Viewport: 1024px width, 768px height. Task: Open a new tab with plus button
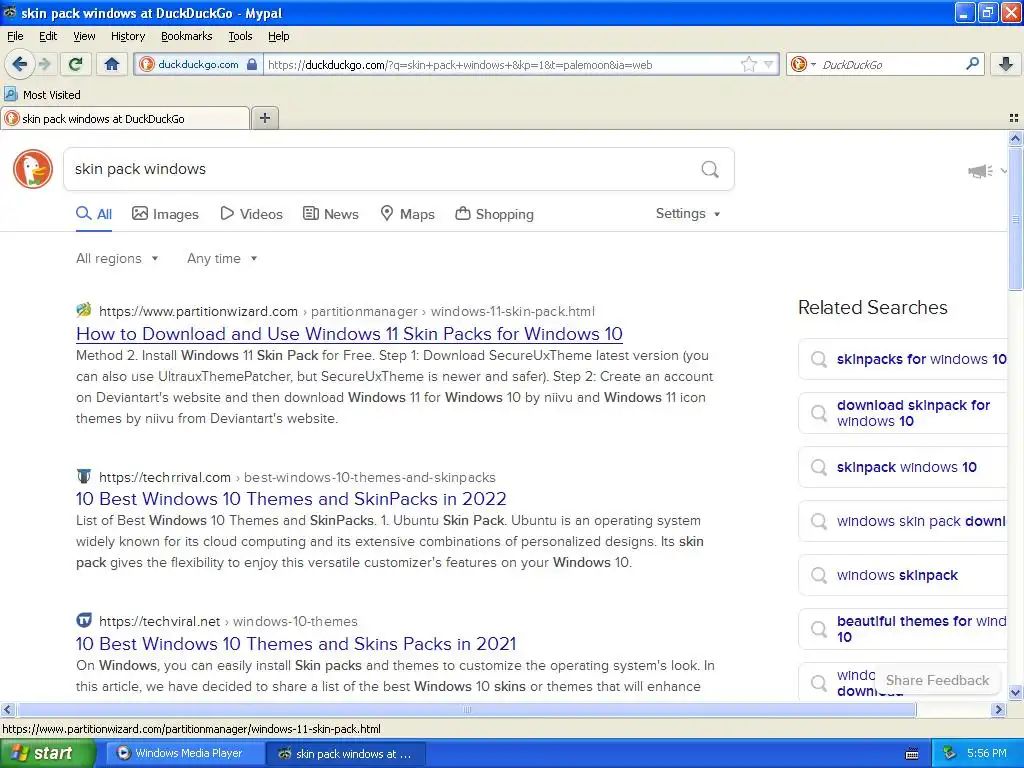click(264, 118)
